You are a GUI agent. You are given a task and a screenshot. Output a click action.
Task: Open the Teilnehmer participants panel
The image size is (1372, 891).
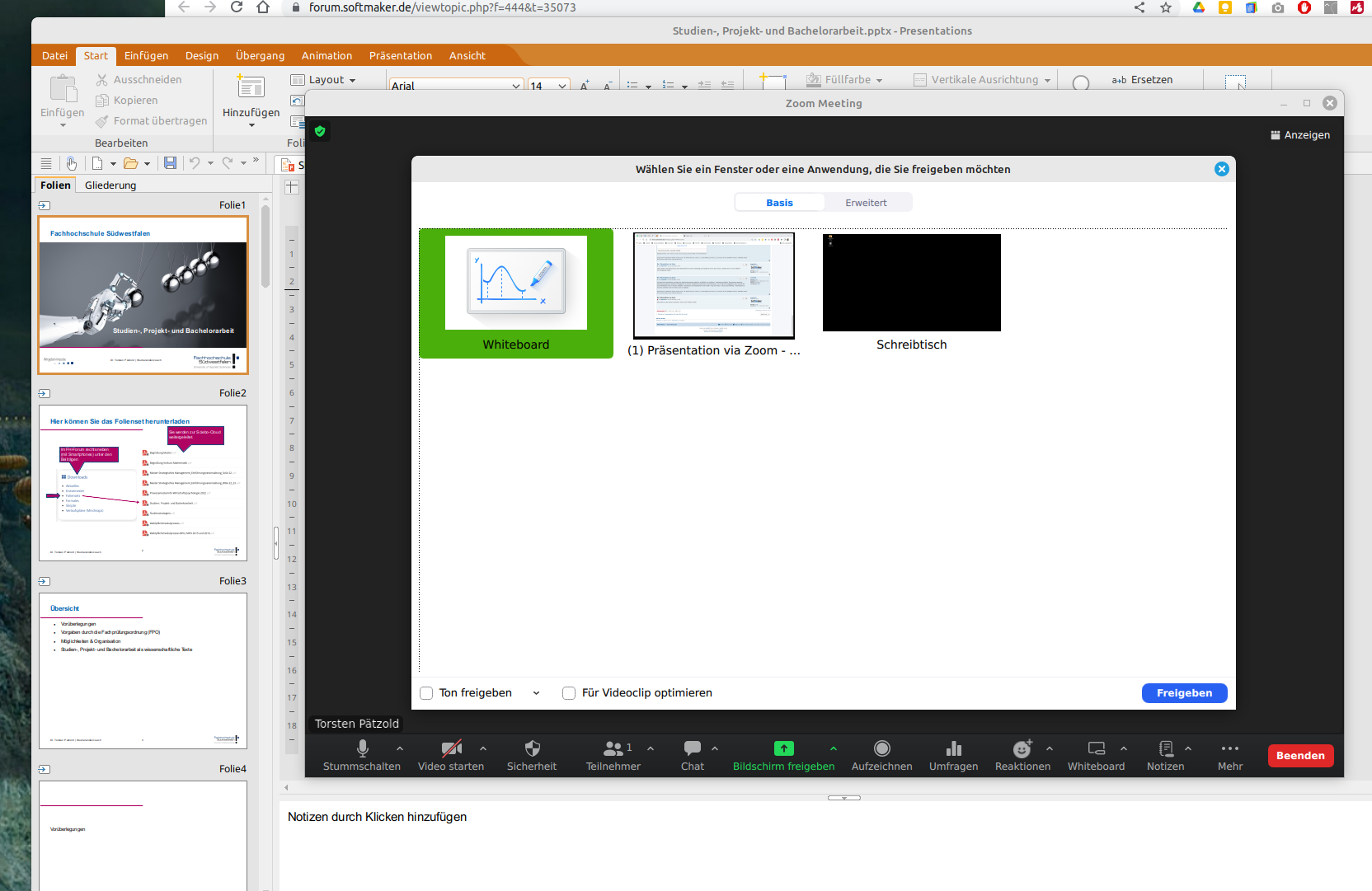tap(613, 748)
